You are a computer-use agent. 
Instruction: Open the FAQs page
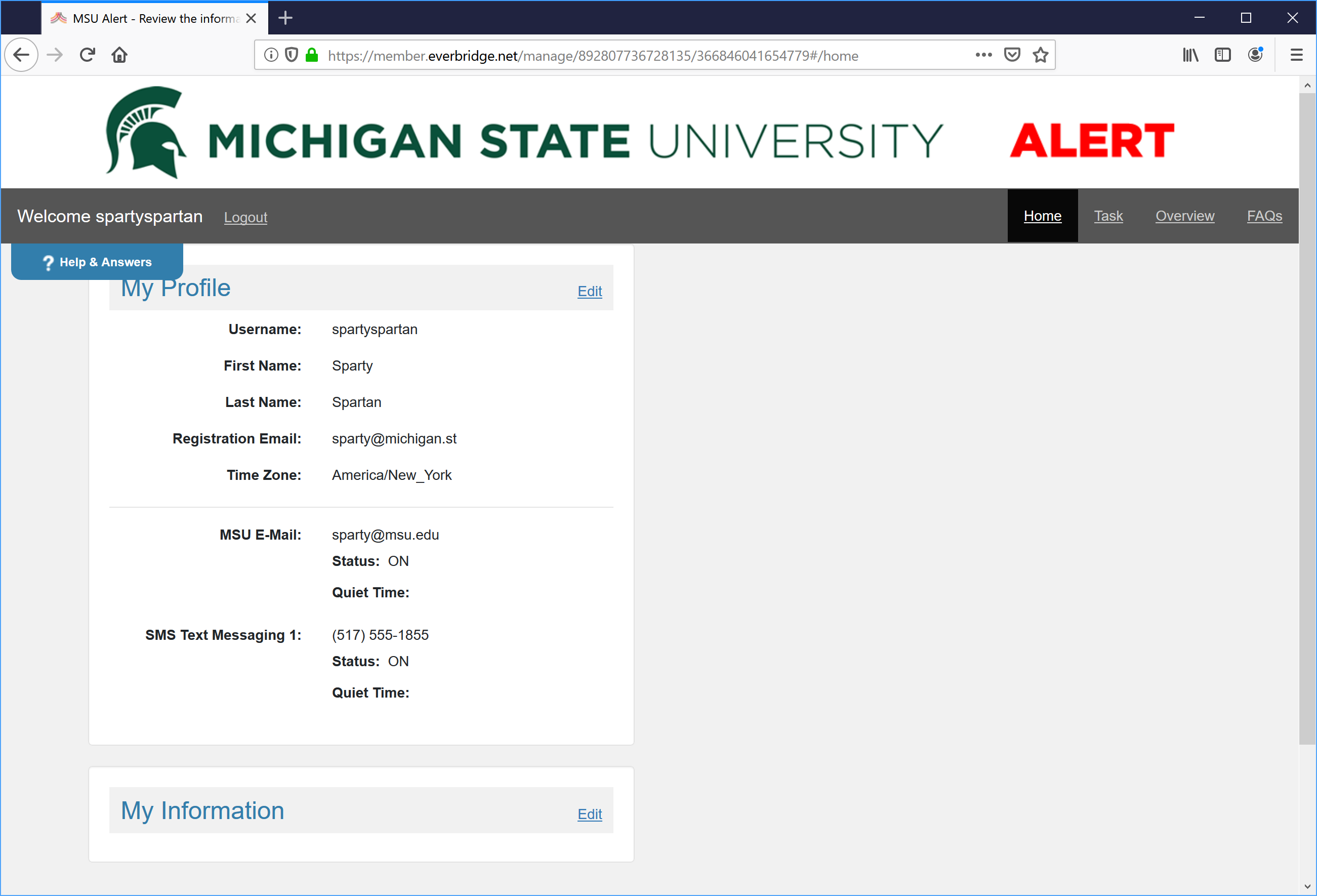click(1264, 216)
